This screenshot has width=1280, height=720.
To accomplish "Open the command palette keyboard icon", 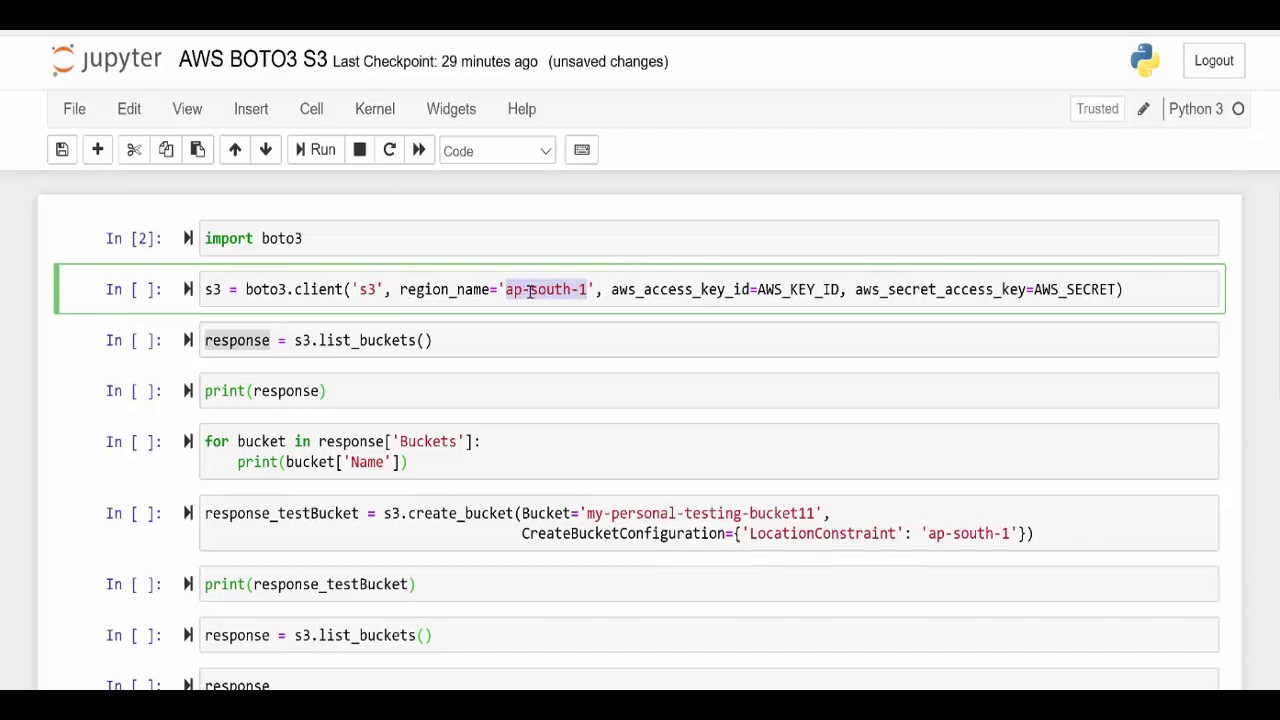I will click(582, 150).
